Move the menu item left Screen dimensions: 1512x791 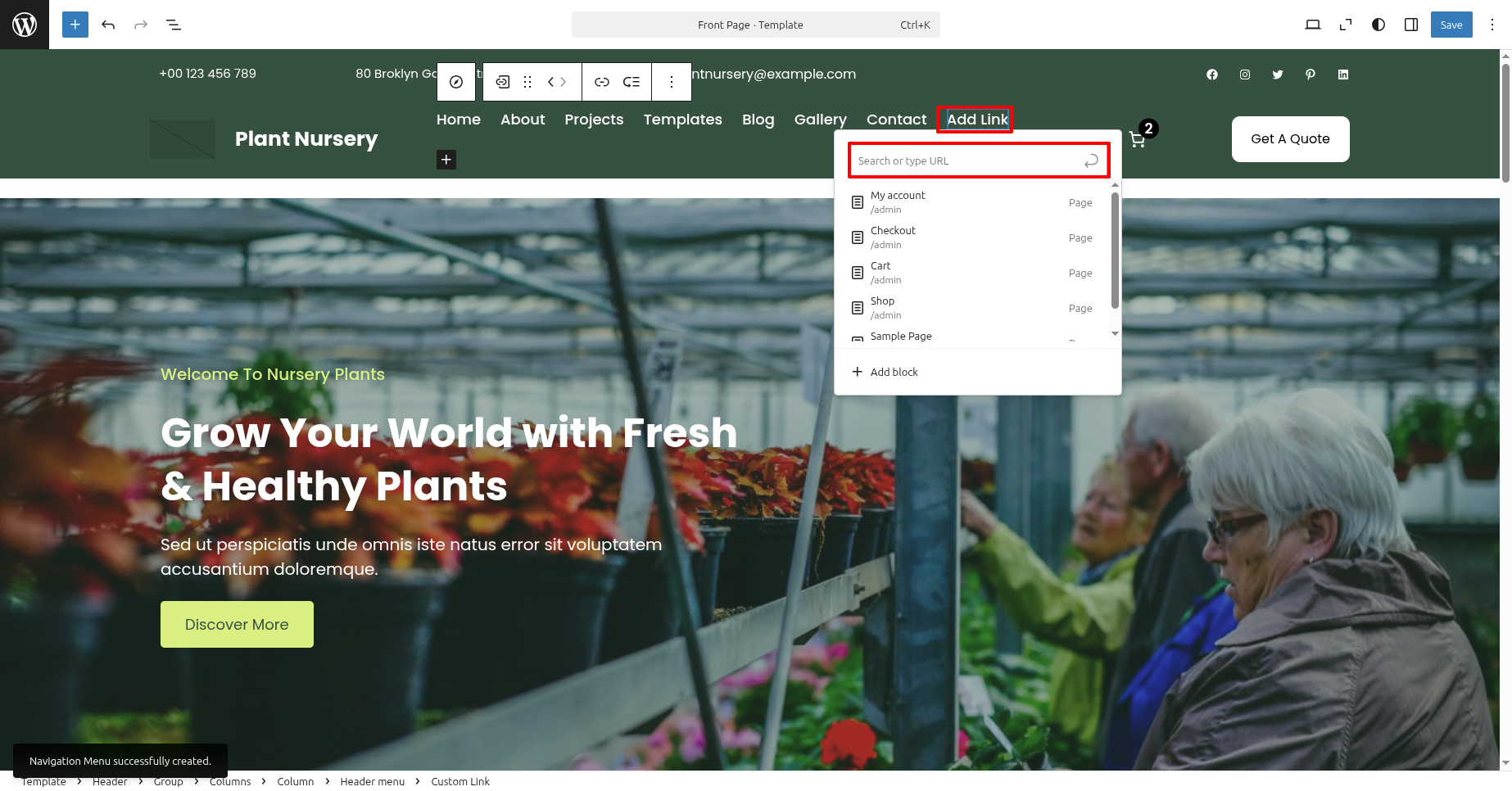[551, 82]
